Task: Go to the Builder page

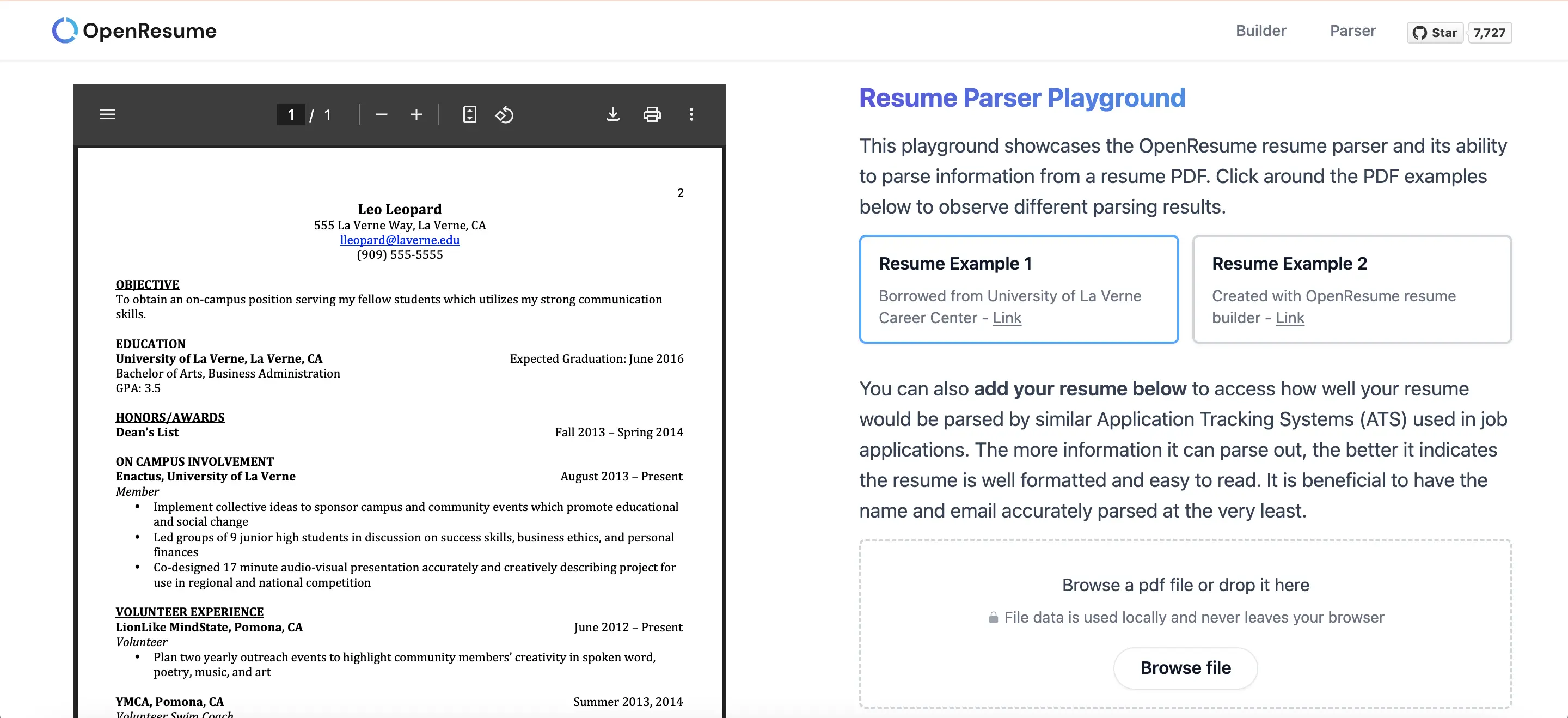Action: [x=1260, y=31]
